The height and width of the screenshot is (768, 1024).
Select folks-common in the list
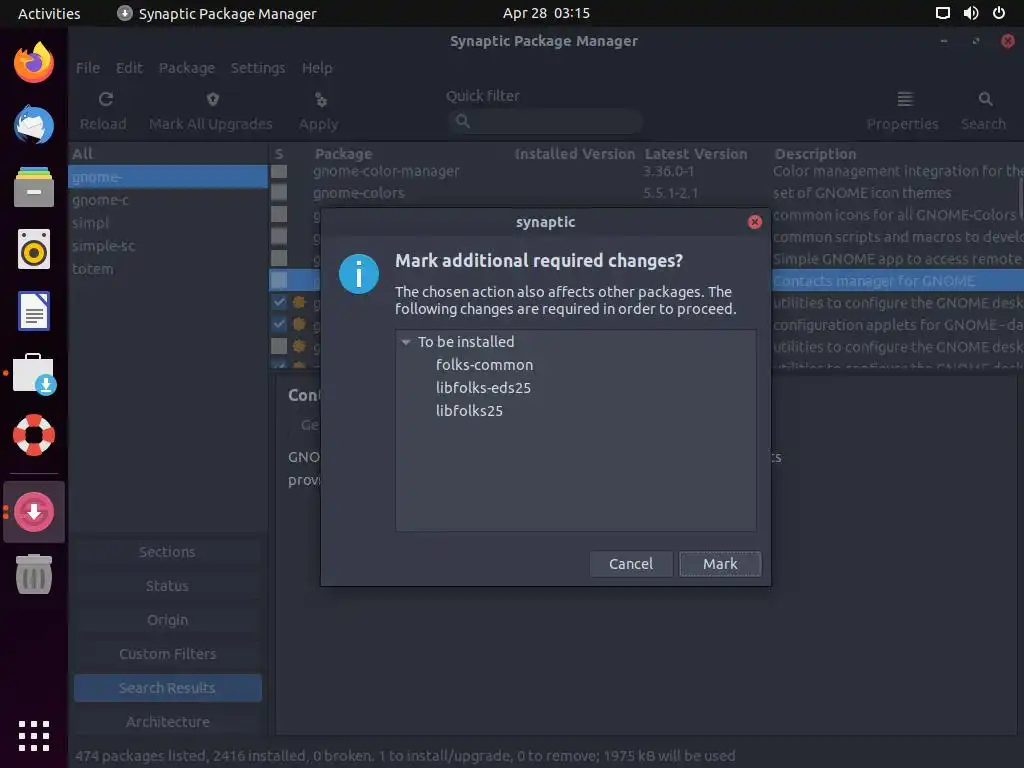tap(484, 364)
